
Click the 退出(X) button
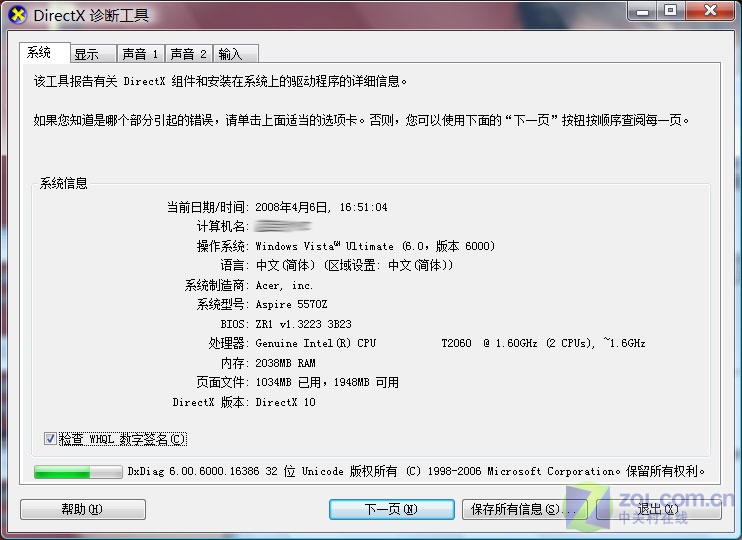[x=659, y=509]
